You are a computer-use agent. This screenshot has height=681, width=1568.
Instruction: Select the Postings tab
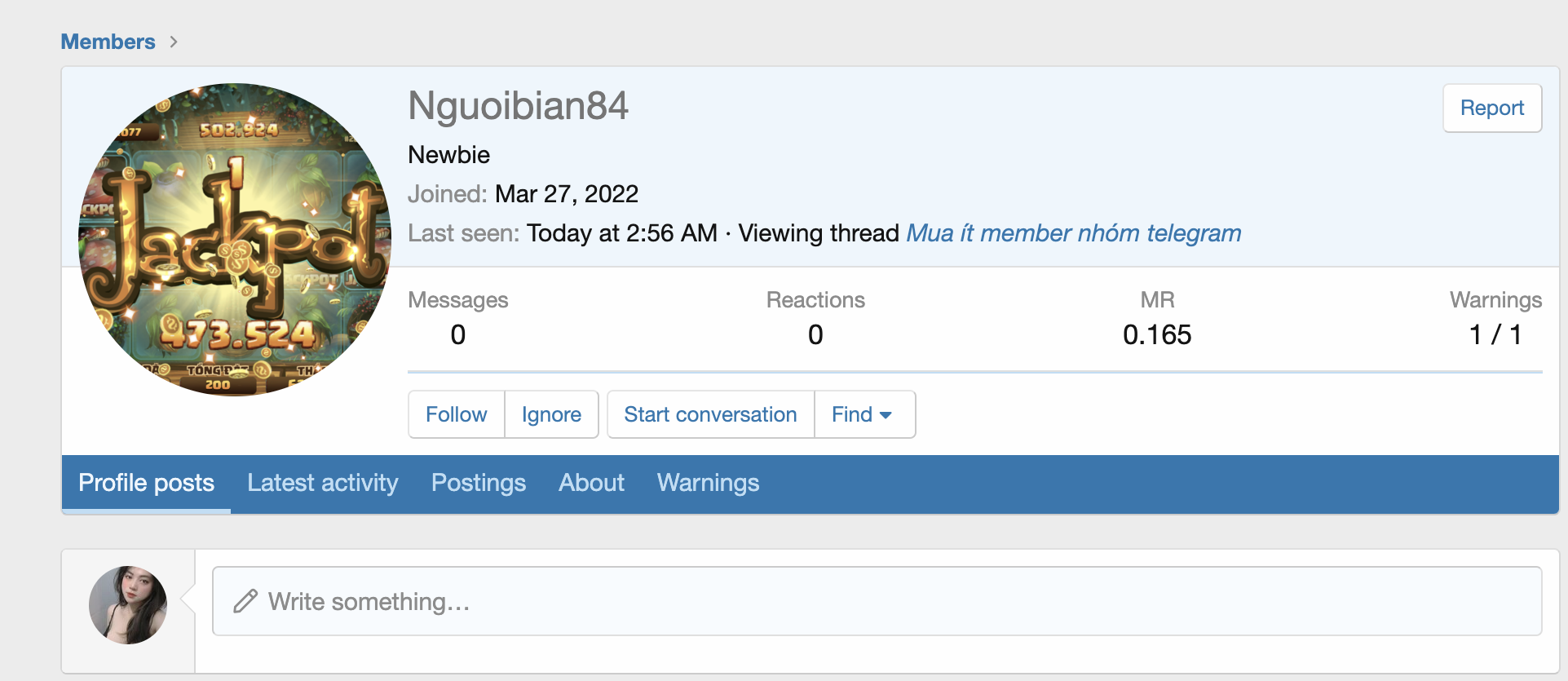[479, 483]
